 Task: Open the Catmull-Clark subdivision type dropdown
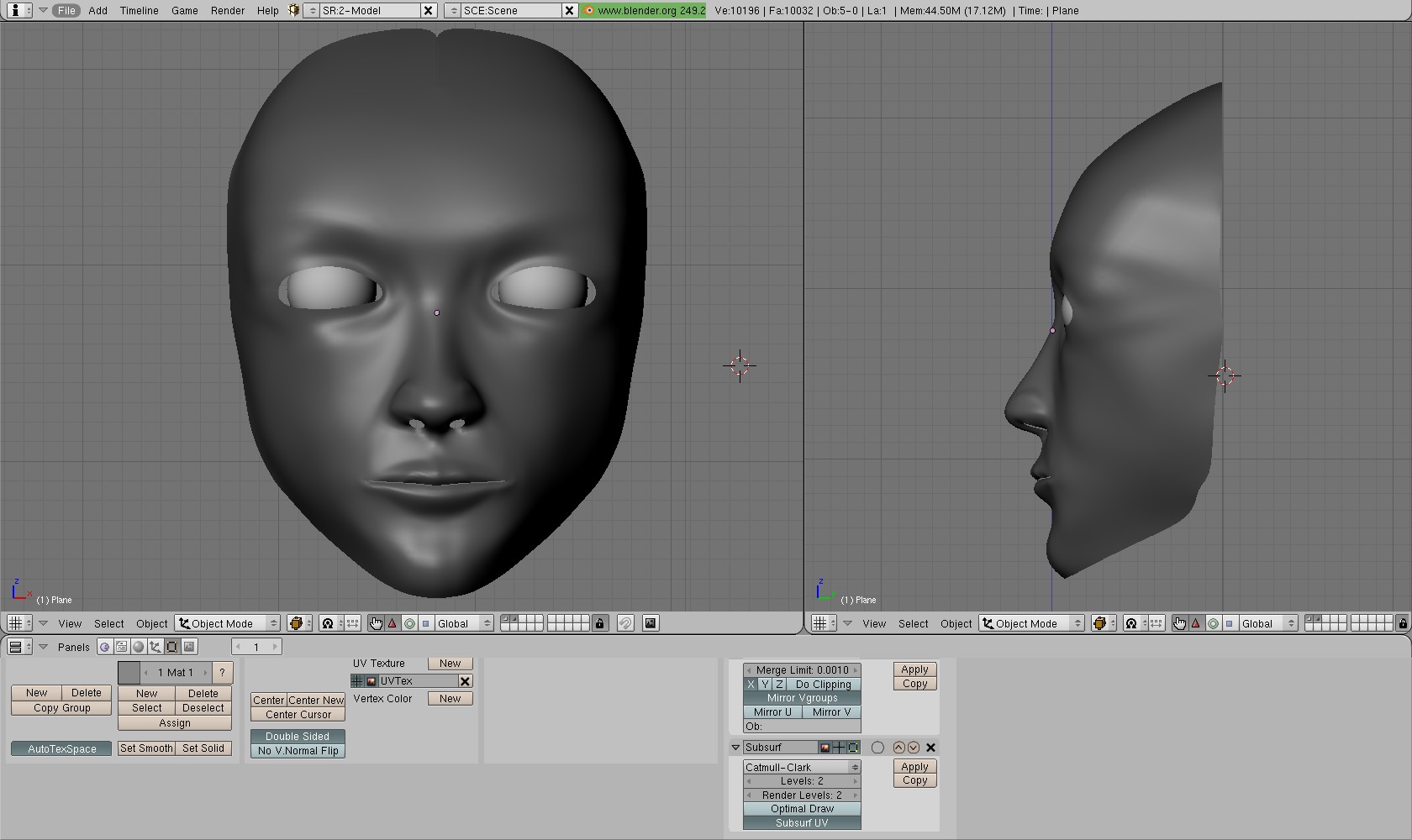point(802,768)
